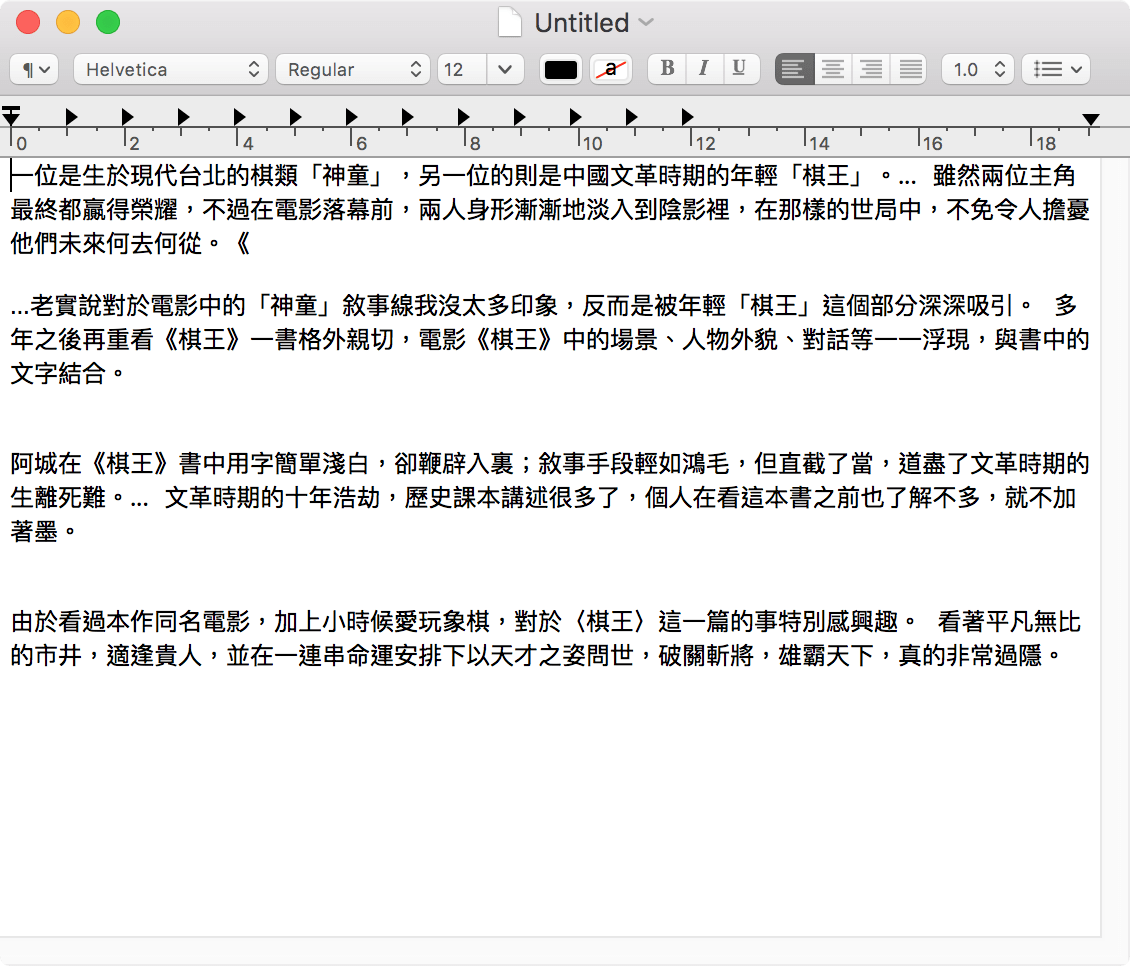Open the font size dropdown arrow
Viewport: 1130px width, 966px height.
(505, 69)
